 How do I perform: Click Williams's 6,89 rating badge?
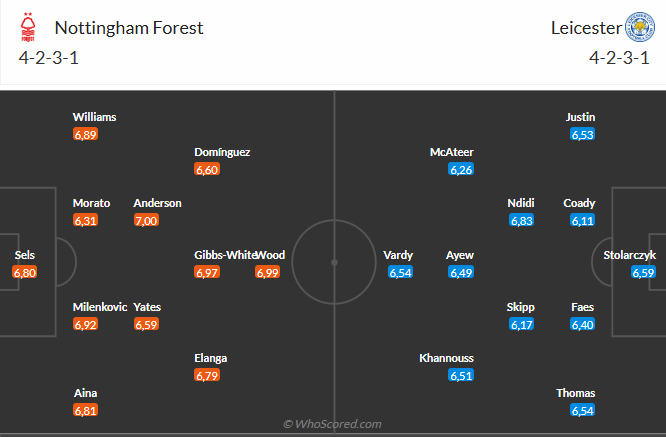coord(86,134)
